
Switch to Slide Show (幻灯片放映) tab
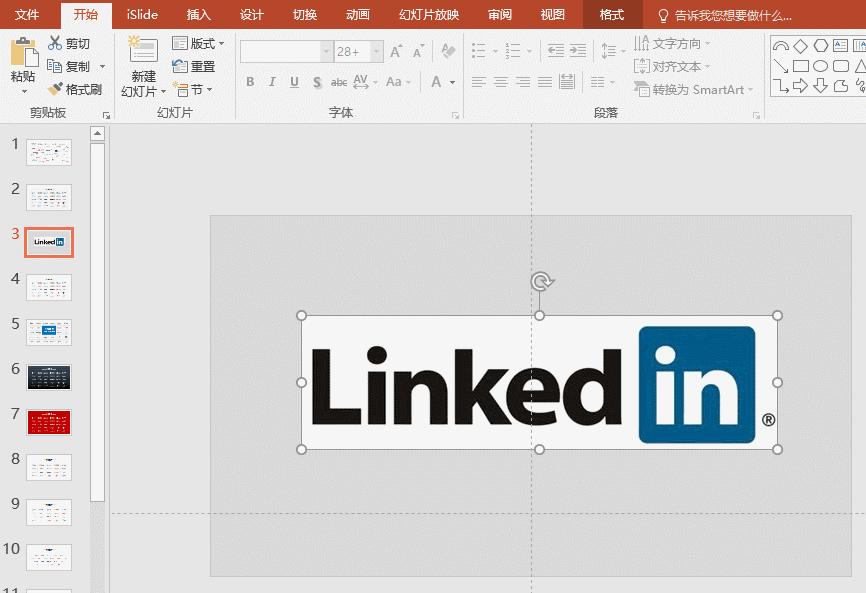[429, 14]
